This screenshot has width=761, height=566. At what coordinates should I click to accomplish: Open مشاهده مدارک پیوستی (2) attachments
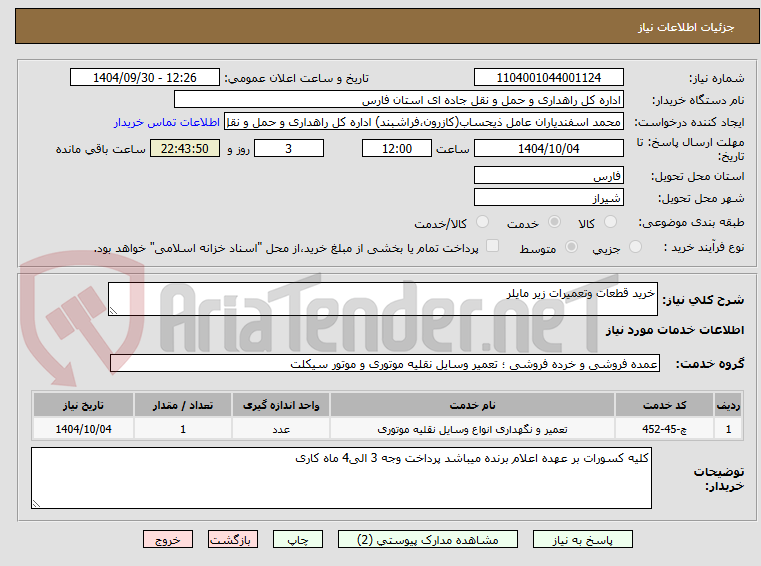tap(428, 539)
